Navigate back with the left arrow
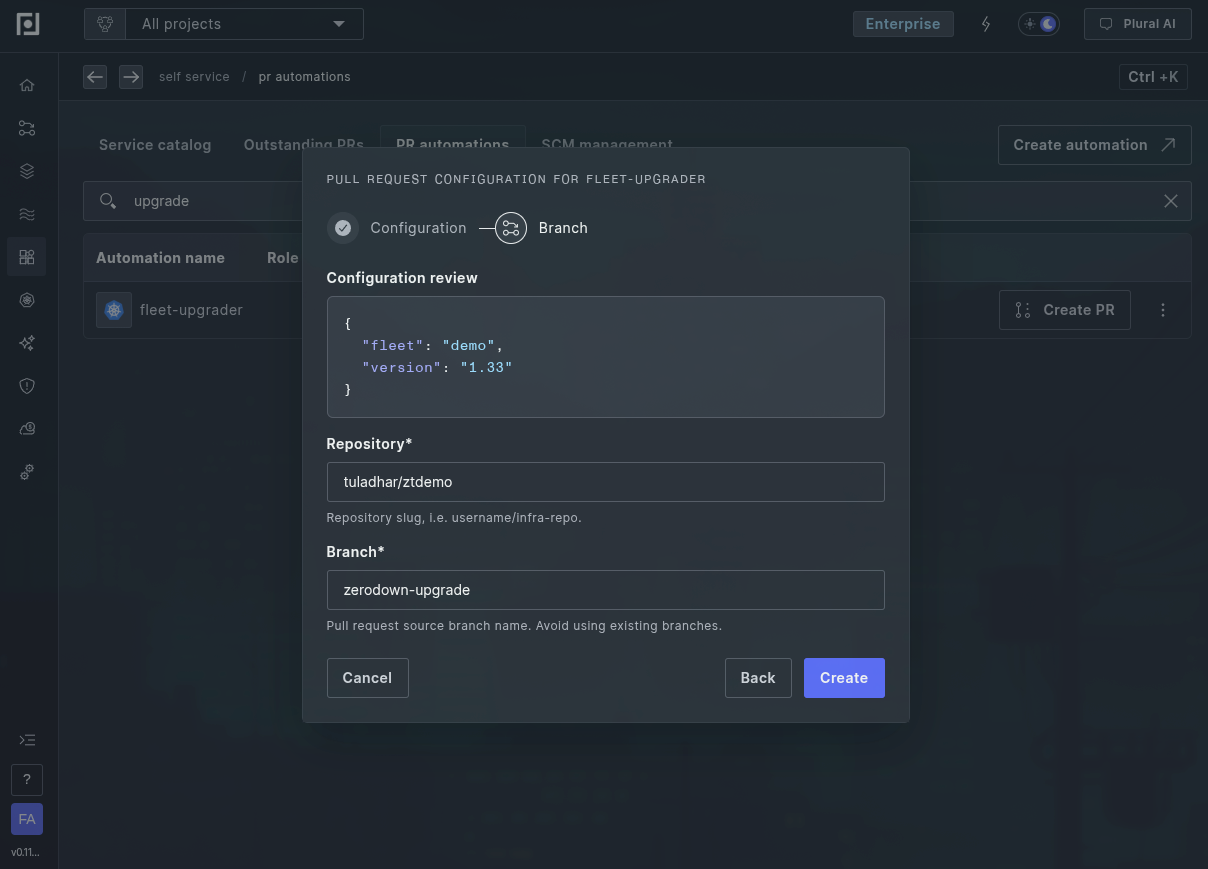The height and width of the screenshot is (869, 1208). [95, 77]
